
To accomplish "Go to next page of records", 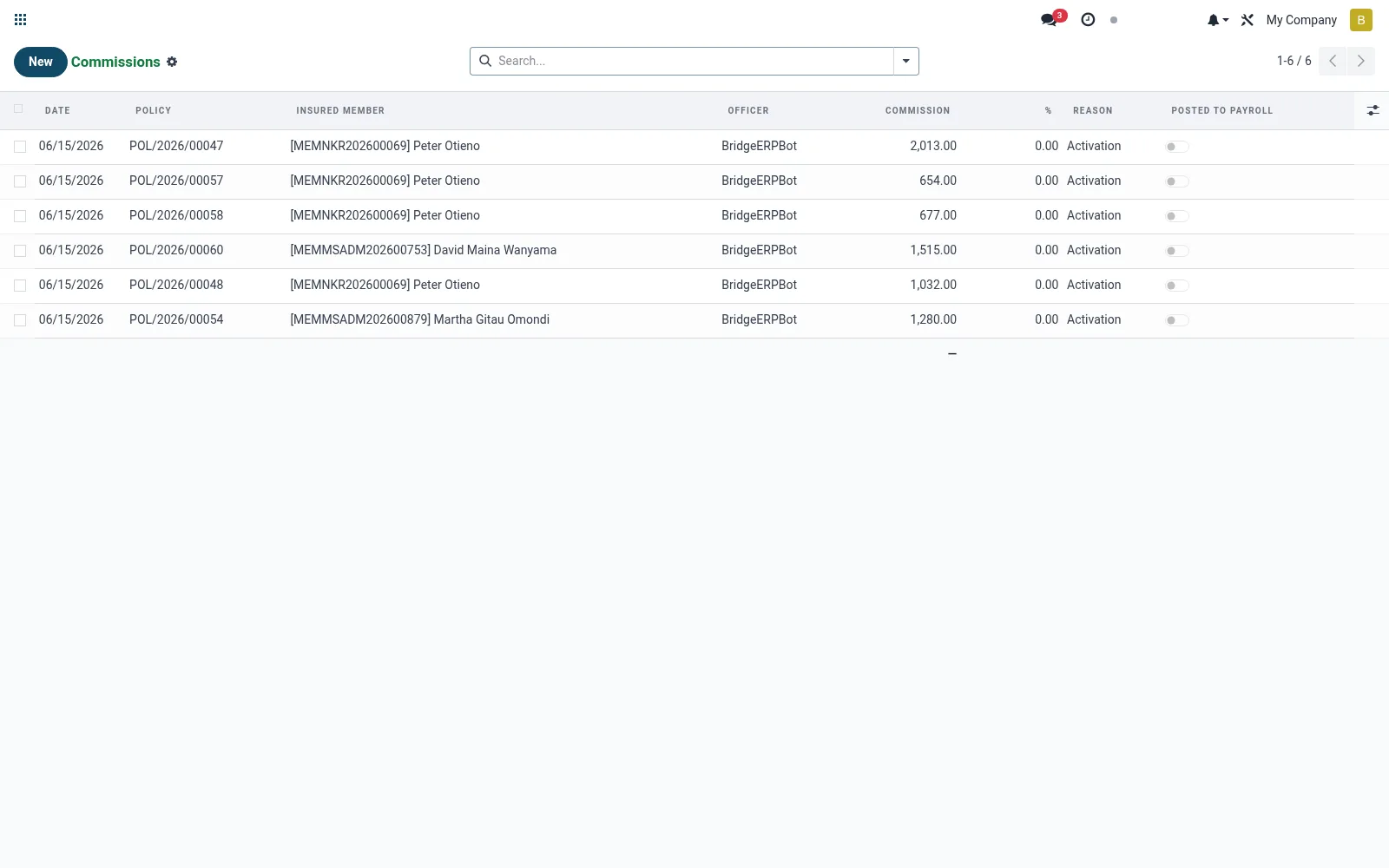I will tap(1360, 61).
